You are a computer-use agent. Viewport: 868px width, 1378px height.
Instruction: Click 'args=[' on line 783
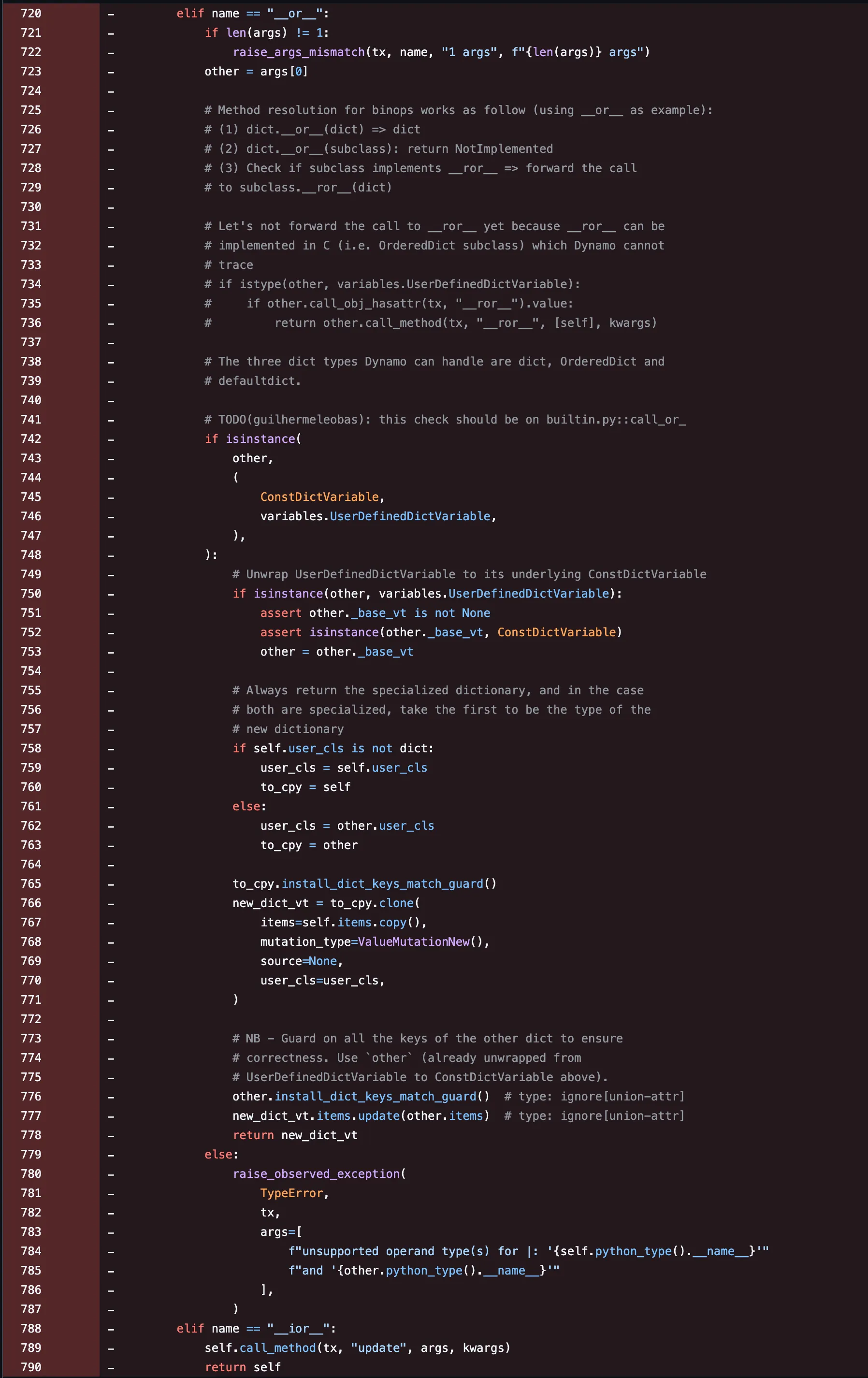(x=281, y=1231)
